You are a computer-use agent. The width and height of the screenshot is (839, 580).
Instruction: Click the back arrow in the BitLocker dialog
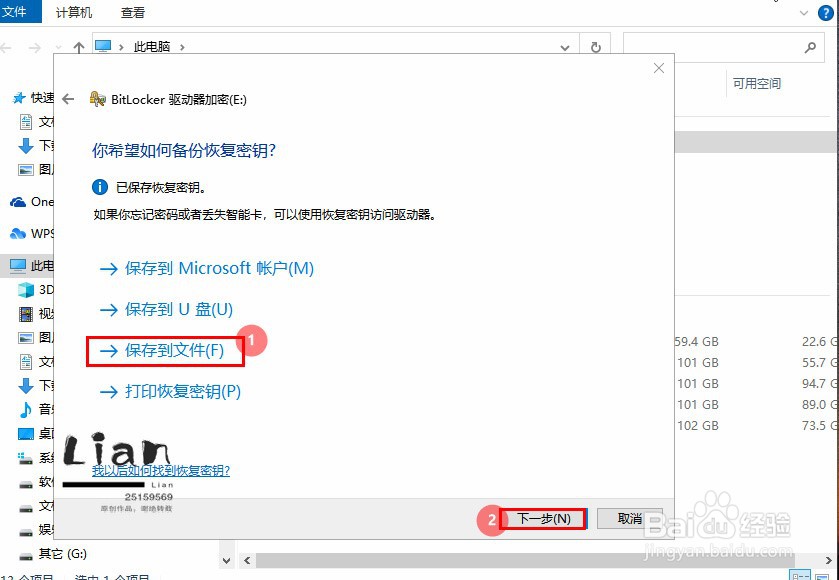click(x=67, y=99)
